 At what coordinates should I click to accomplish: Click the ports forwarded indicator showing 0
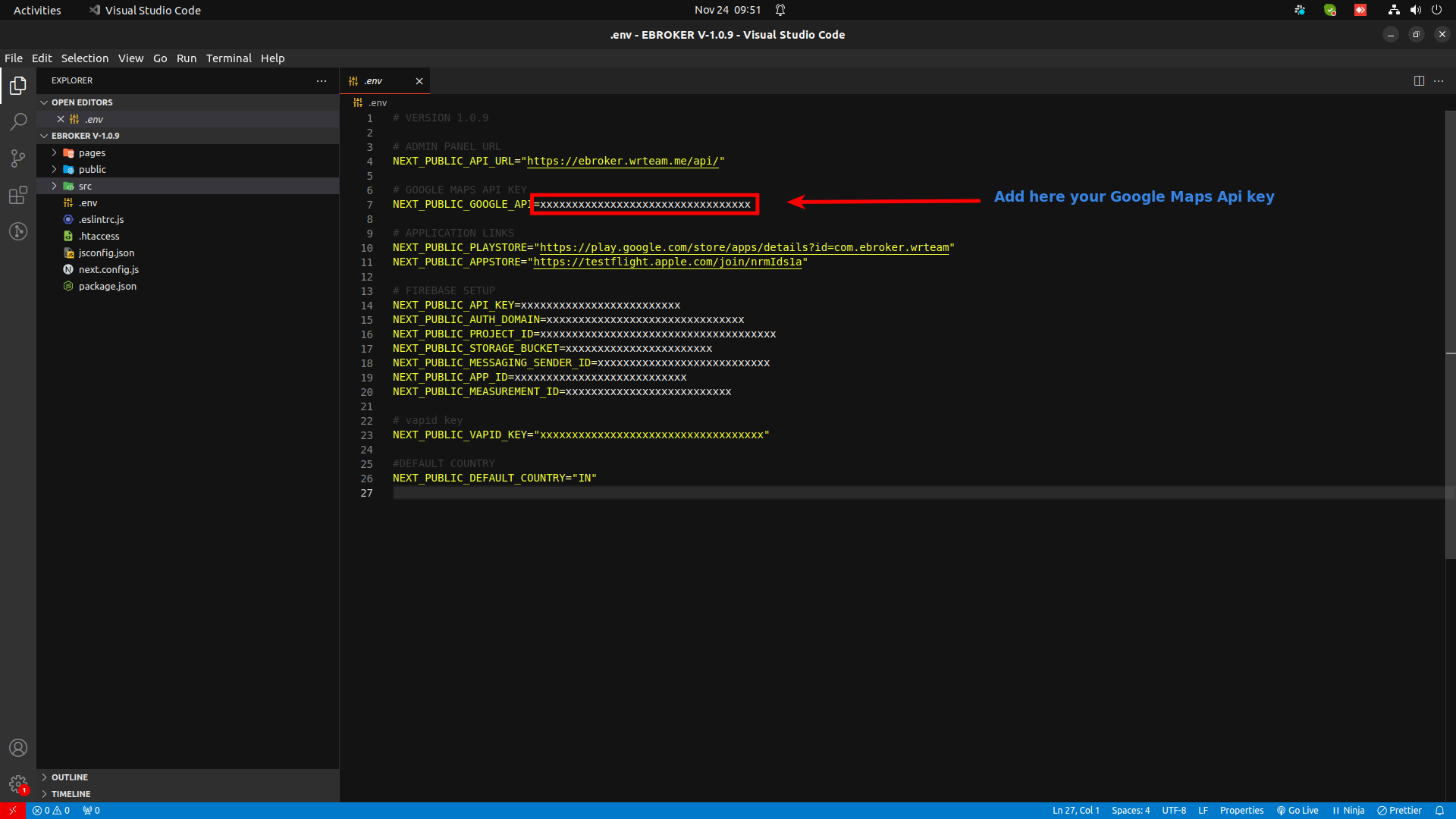92,811
